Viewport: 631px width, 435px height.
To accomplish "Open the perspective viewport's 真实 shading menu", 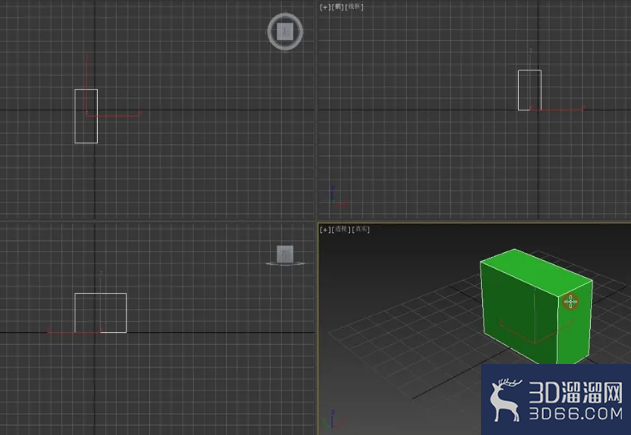I will (x=361, y=229).
